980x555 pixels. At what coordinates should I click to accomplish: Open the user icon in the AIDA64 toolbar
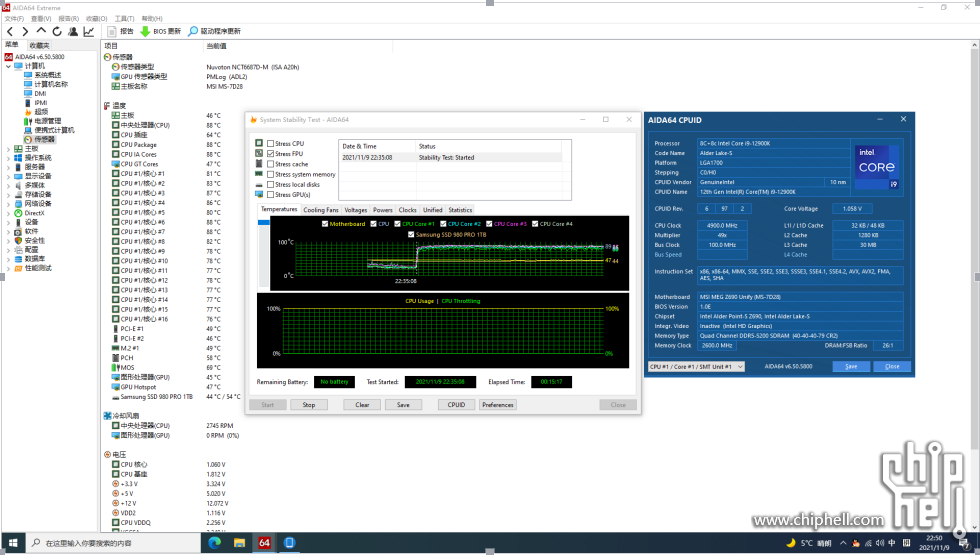(x=73, y=31)
